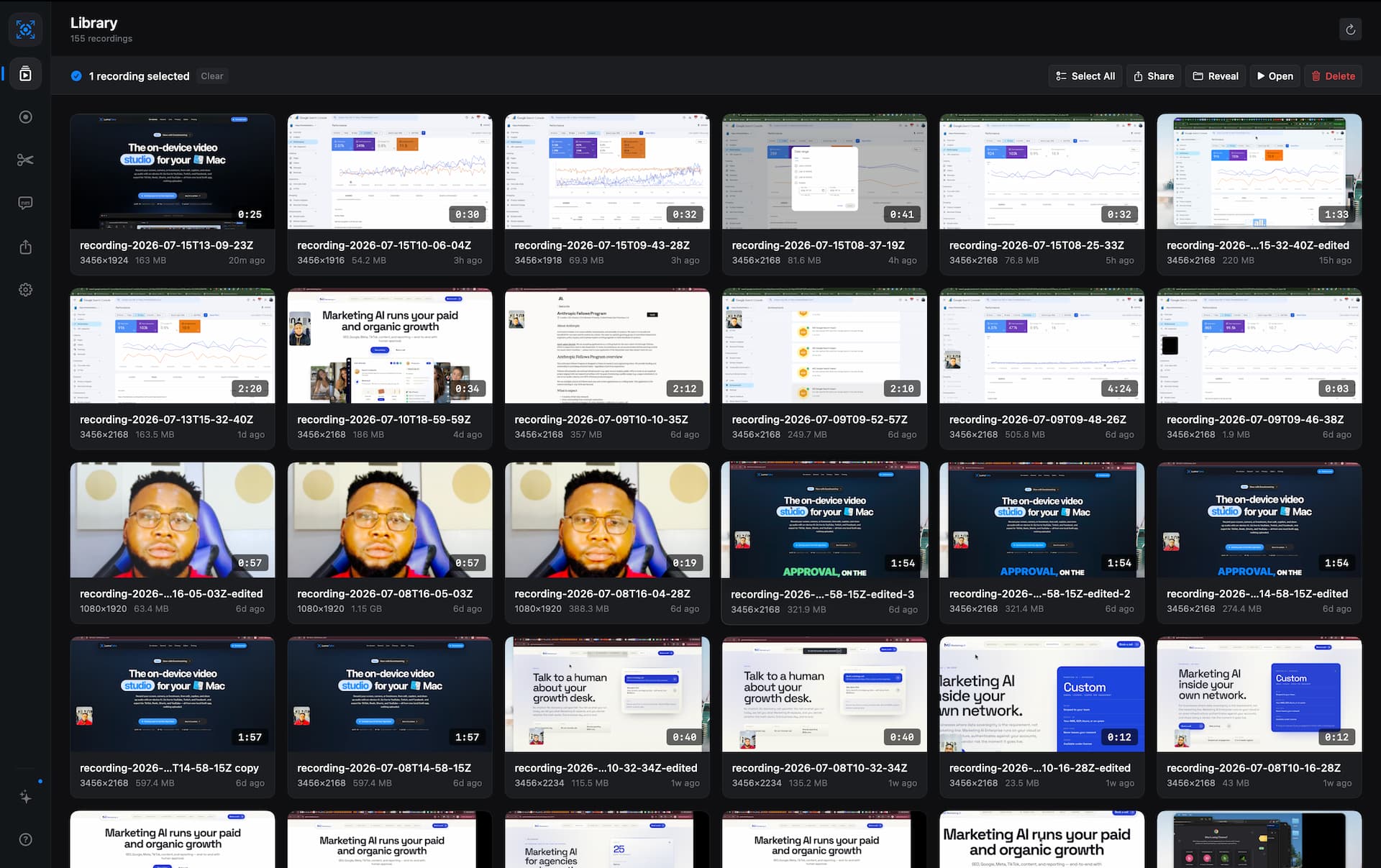Clear the current recording selection
The height and width of the screenshot is (868, 1381).
click(211, 76)
